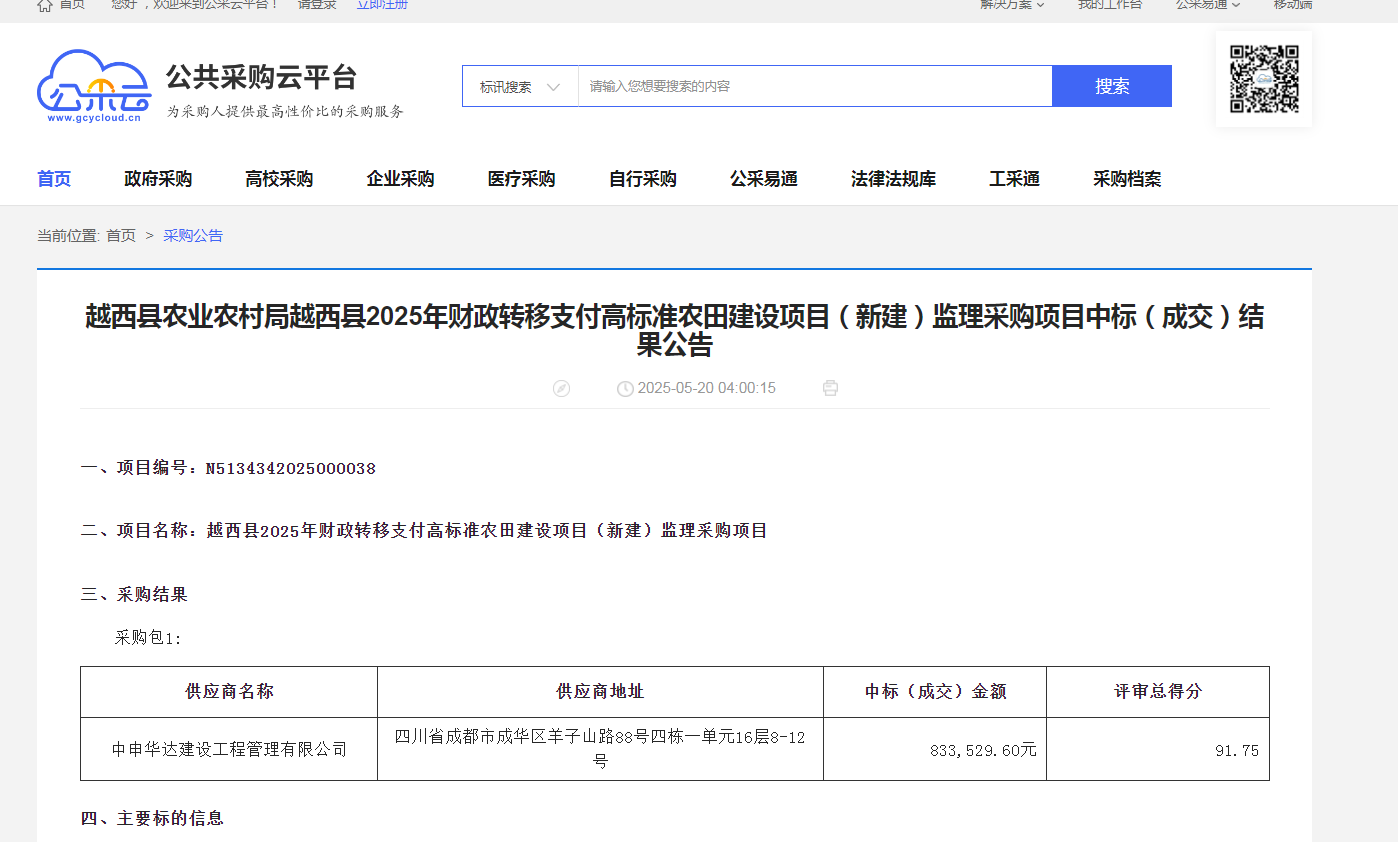Click the compass icon beside the publish date
Image resolution: width=1398 pixels, height=842 pixels.
coord(561,388)
